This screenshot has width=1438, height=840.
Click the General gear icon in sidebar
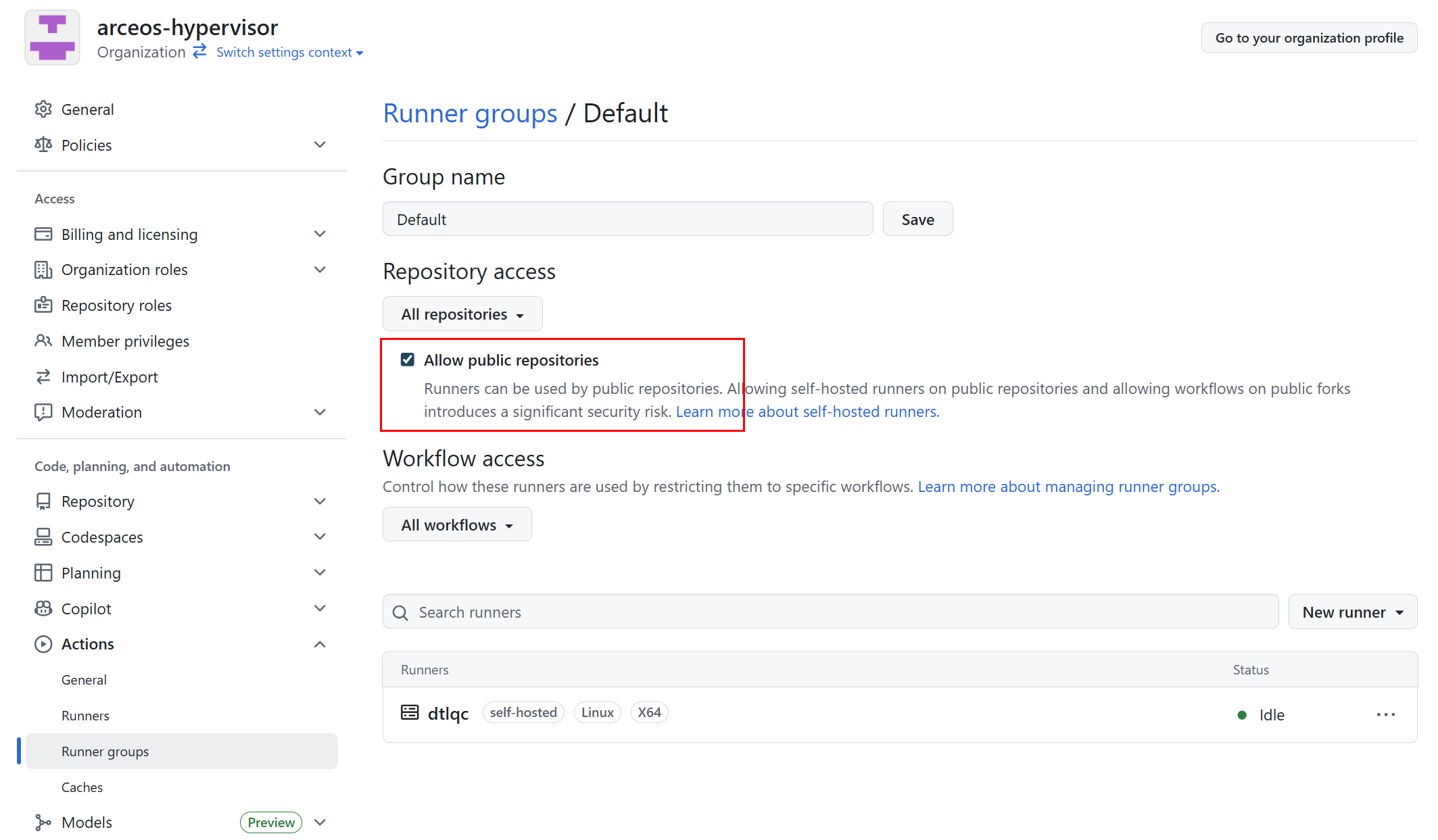coord(43,109)
